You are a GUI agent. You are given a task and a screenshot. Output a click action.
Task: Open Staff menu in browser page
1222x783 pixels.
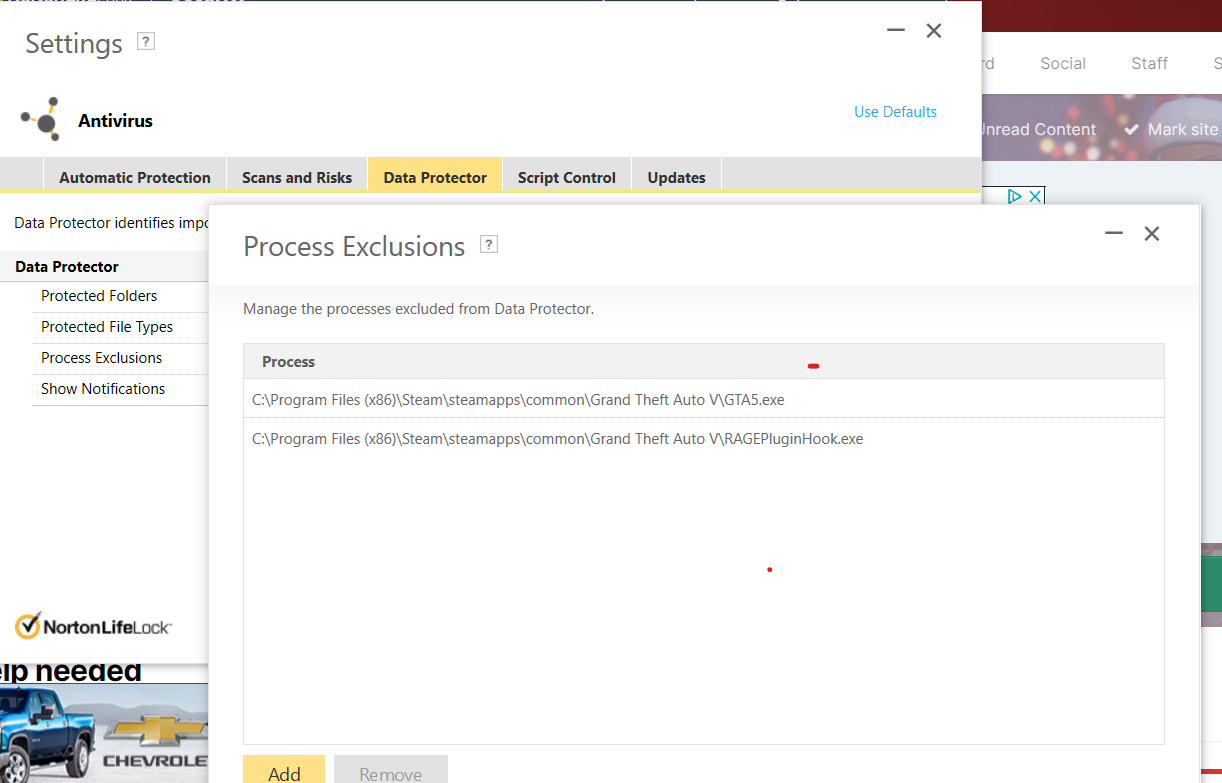click(x=1150, y=63)
